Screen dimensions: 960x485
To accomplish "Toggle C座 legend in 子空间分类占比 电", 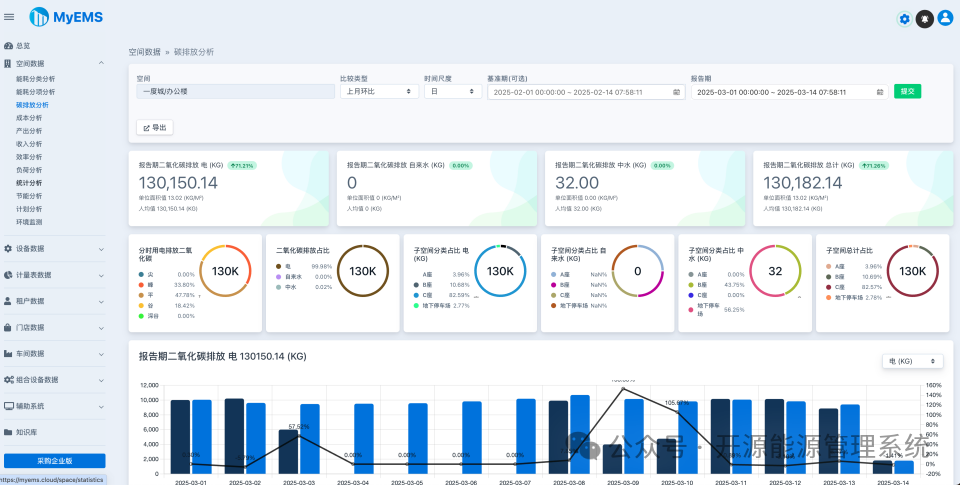I will pos(416,295).
